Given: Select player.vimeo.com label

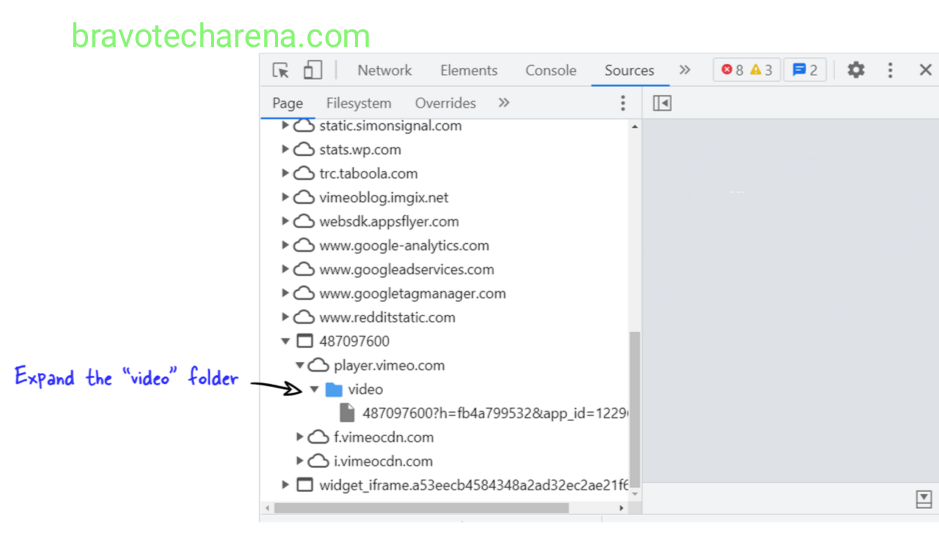Looking at the screenshot, I should (x=389, y=365).
